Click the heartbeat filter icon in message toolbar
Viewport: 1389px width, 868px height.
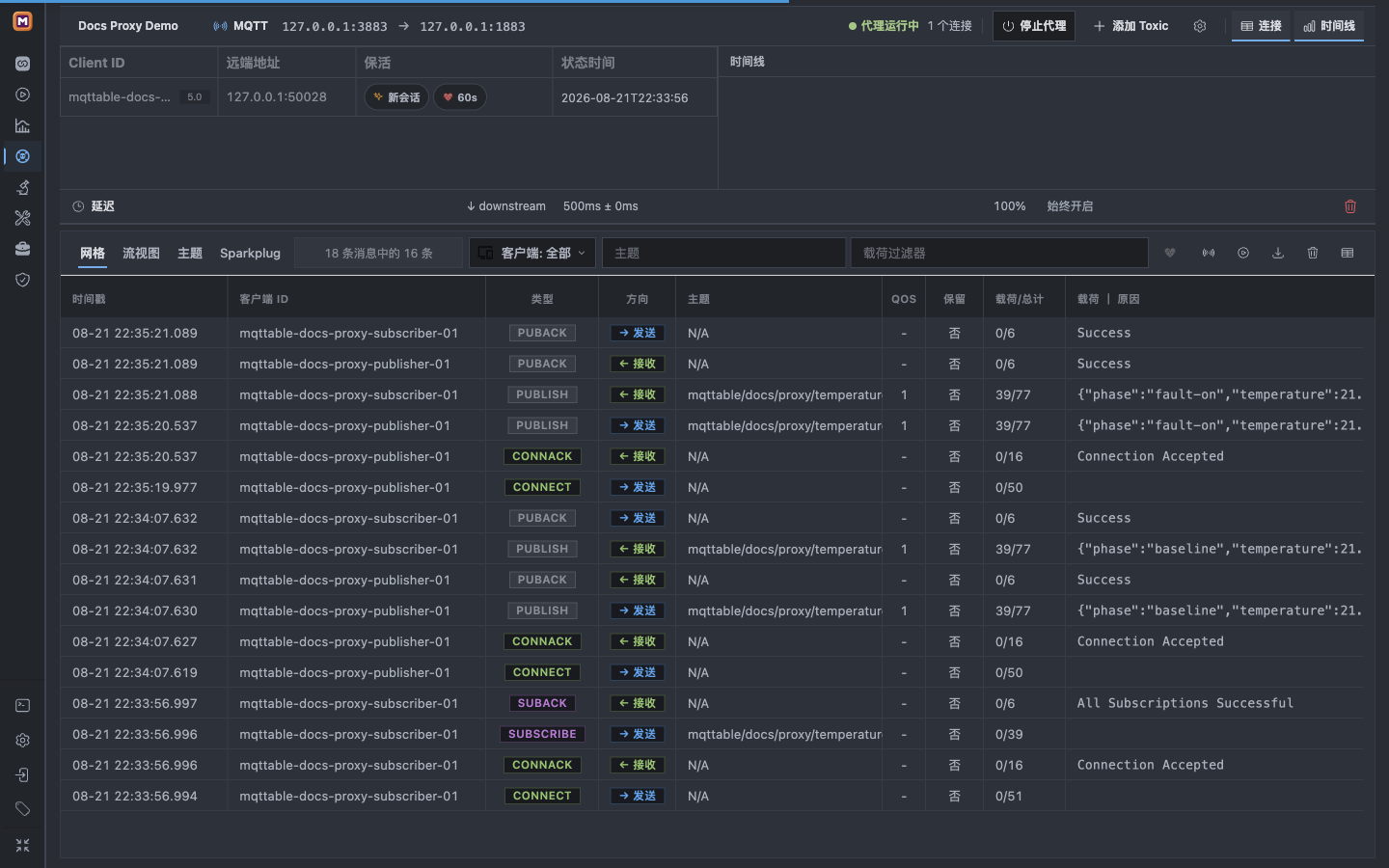click(x=1170, y=253)
